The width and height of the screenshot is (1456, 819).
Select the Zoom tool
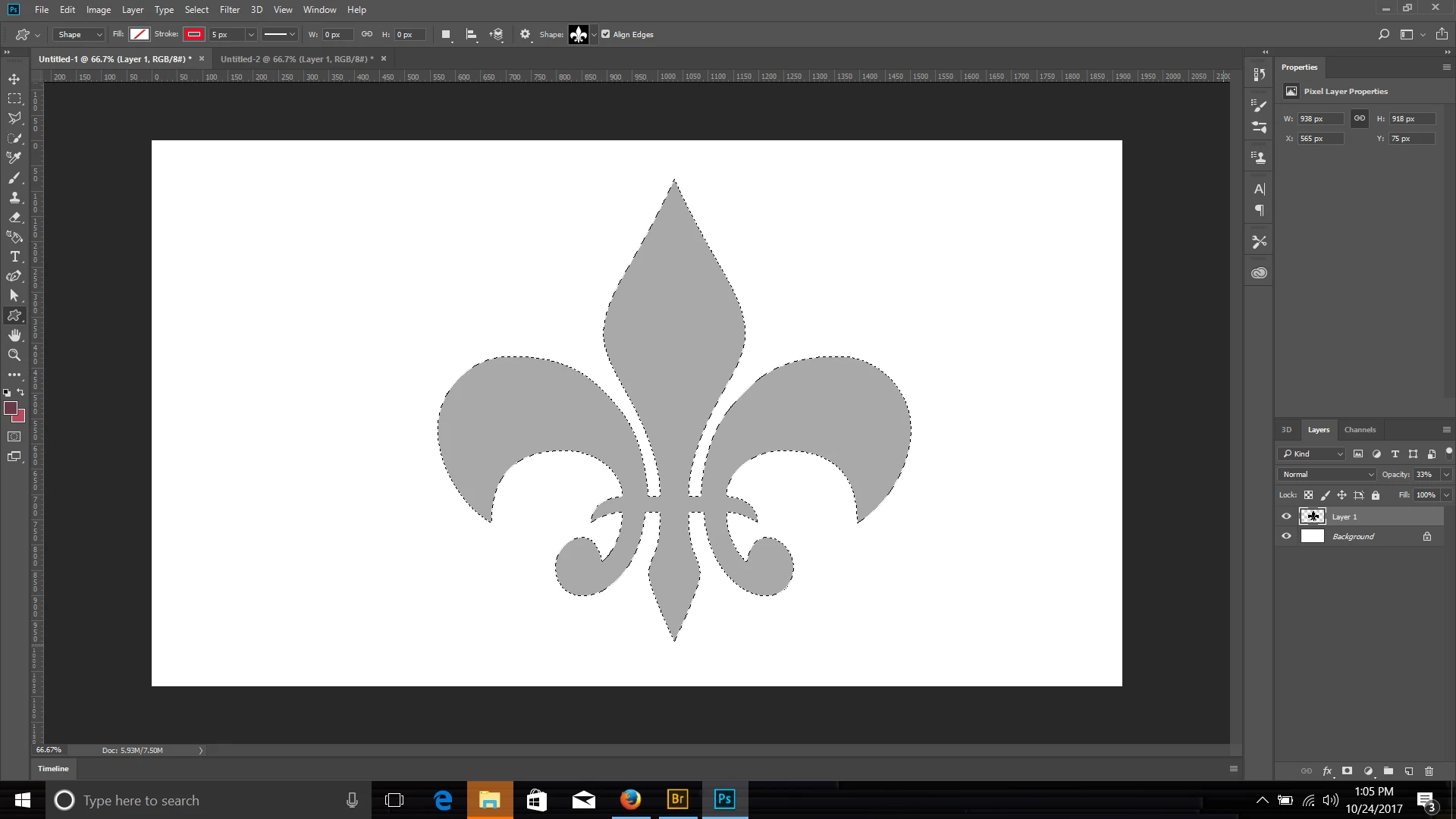(x=14, y=355)
